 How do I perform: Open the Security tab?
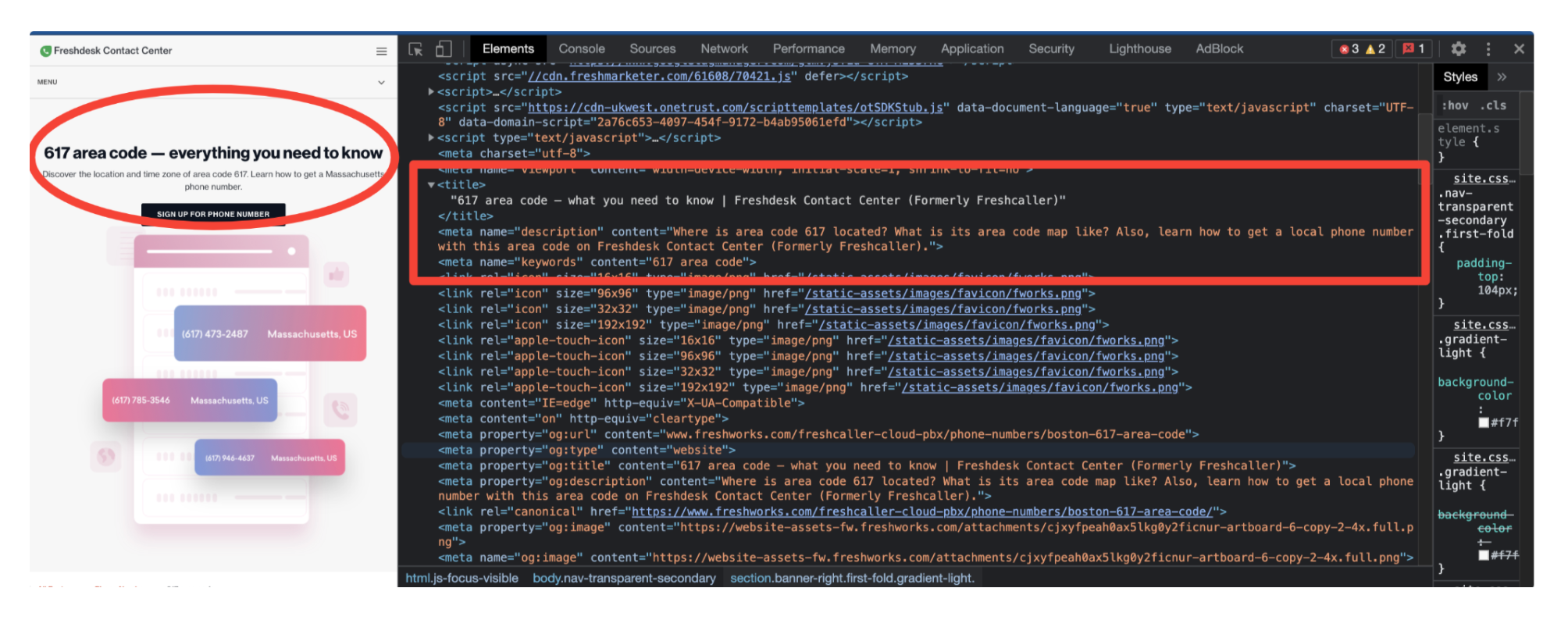tap(1052, 48)
